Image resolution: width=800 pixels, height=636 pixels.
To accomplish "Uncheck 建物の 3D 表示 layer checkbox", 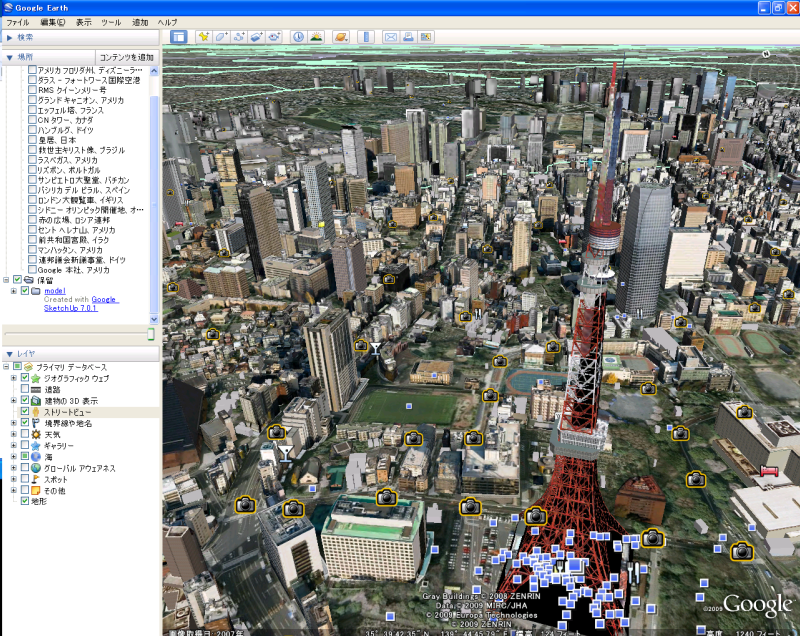I will click(x=24, y=400).
